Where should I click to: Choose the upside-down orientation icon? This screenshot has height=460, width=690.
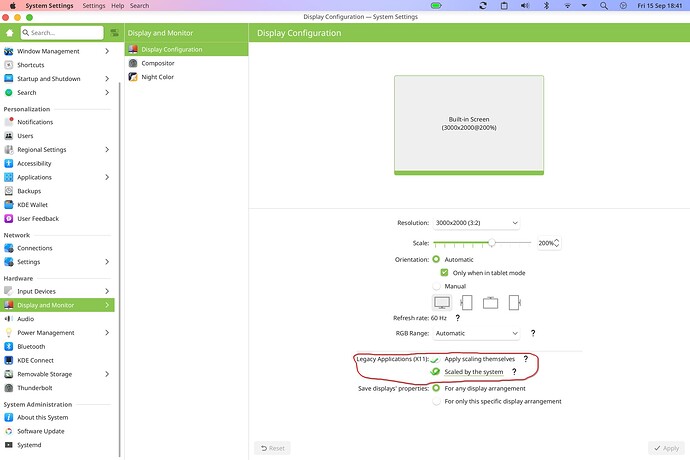click(490, 302)
